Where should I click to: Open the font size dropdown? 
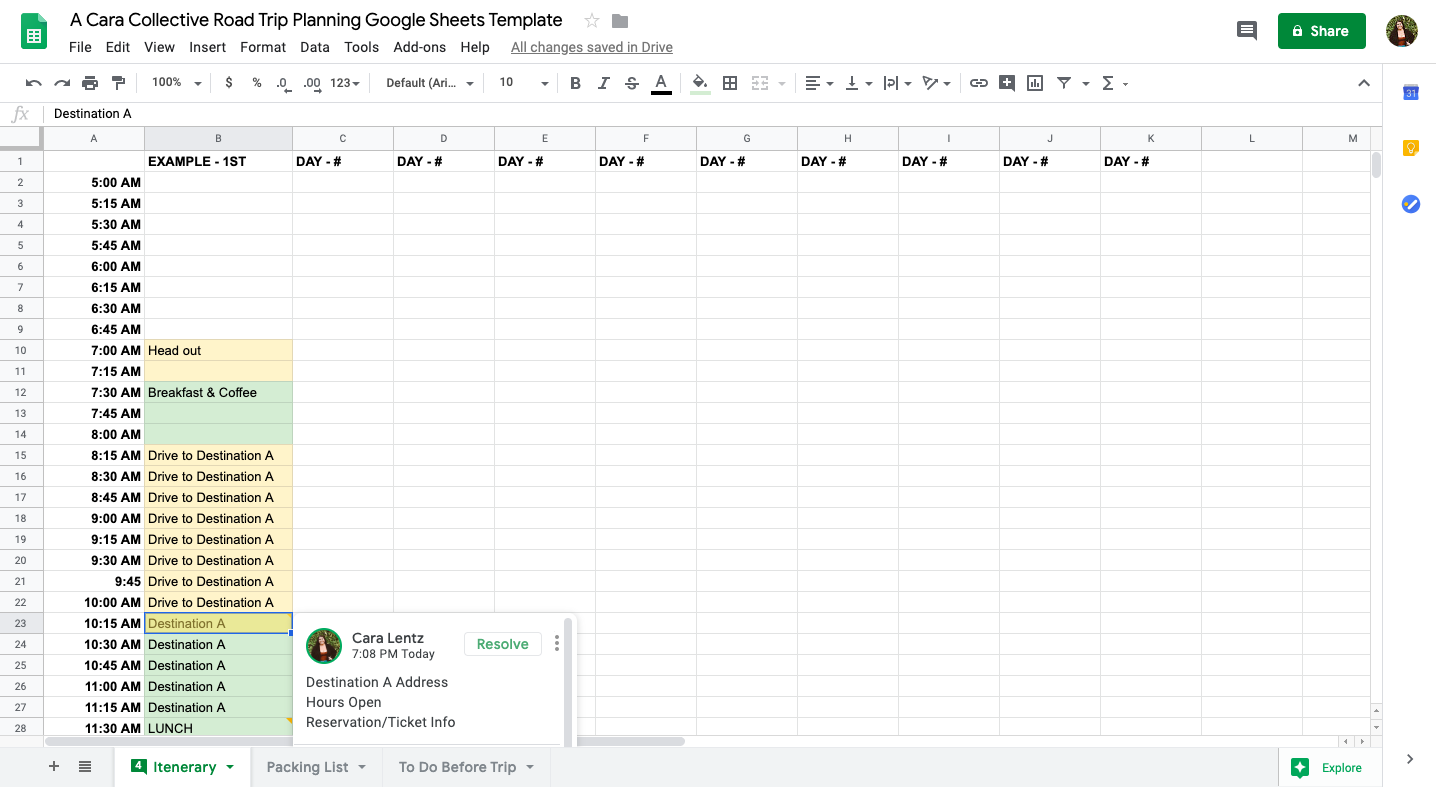pos(524,83)
